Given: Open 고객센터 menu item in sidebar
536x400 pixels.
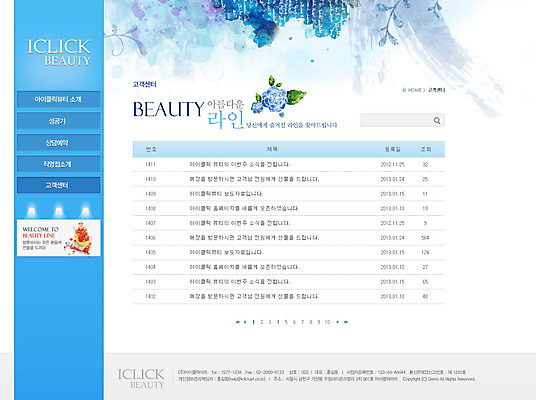Looking at the screenshot, I should coord(58,185).
